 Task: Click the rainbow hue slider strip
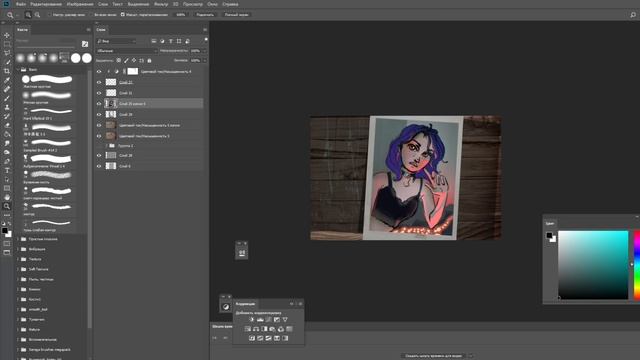[637, 265]
